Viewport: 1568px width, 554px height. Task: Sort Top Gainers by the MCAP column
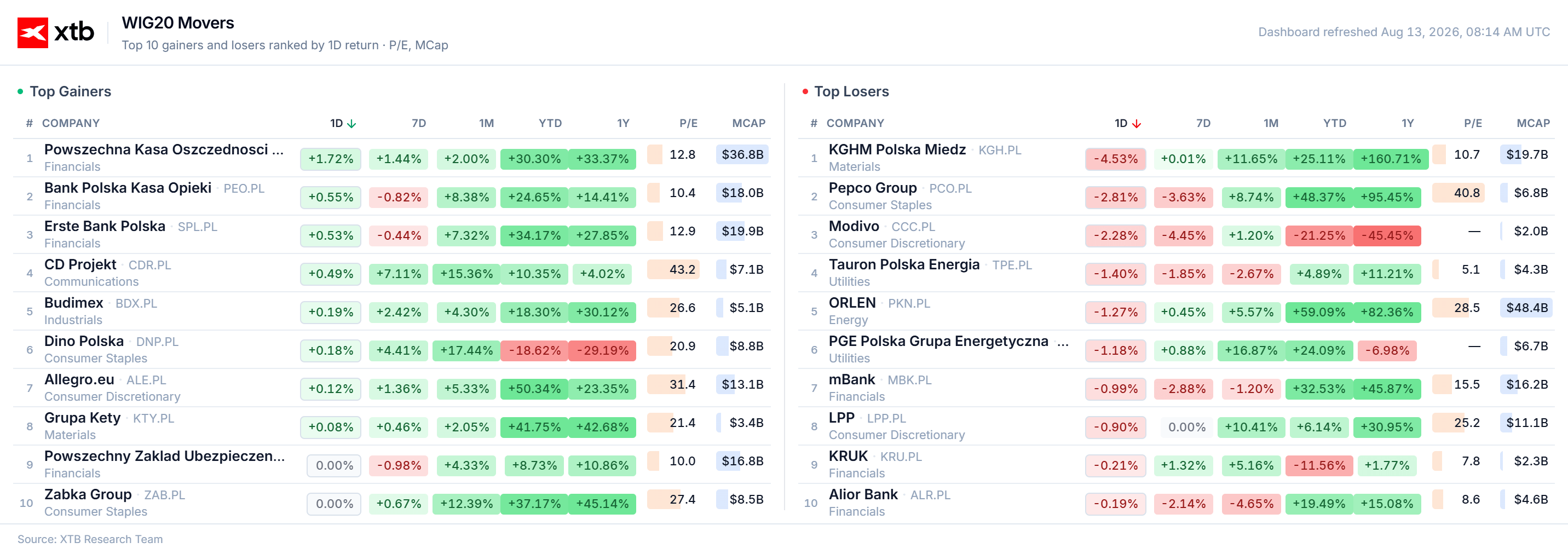pos(748,123)
